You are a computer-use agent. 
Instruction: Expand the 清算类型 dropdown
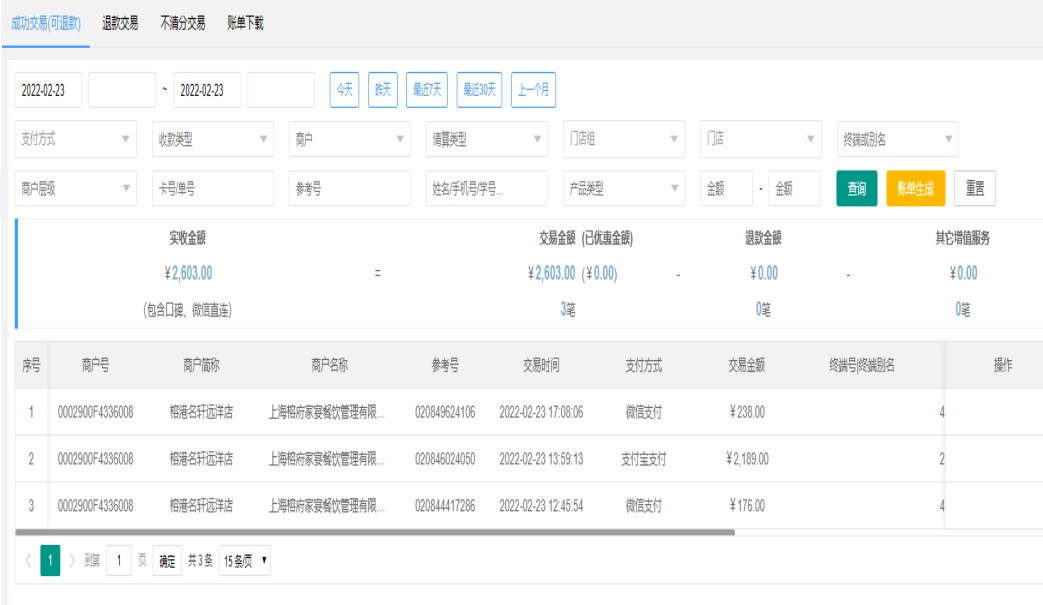[486, 139]
